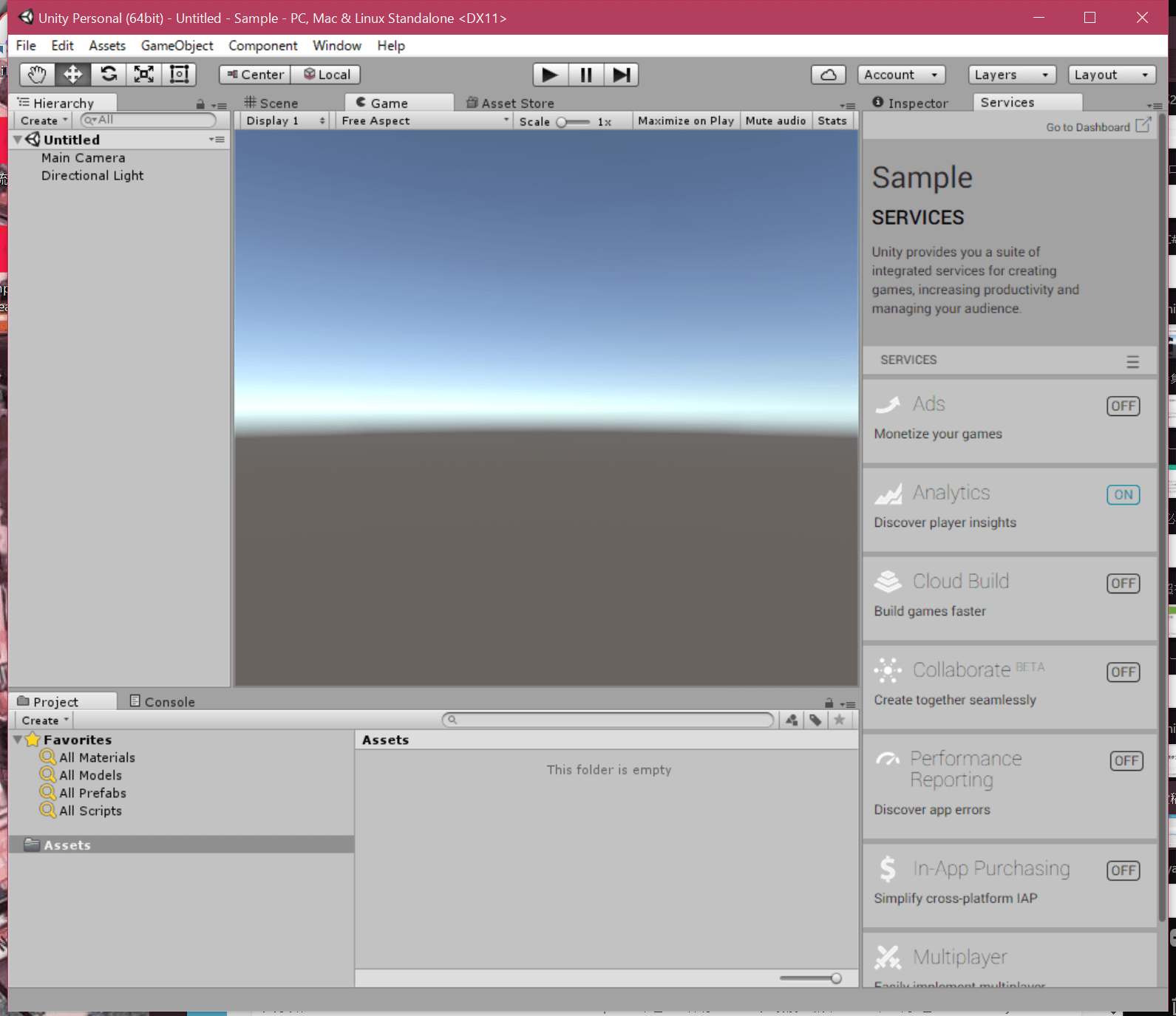Open the Project panel options menu
Screen dimensions: 1176x1016
tap(848, 703)
